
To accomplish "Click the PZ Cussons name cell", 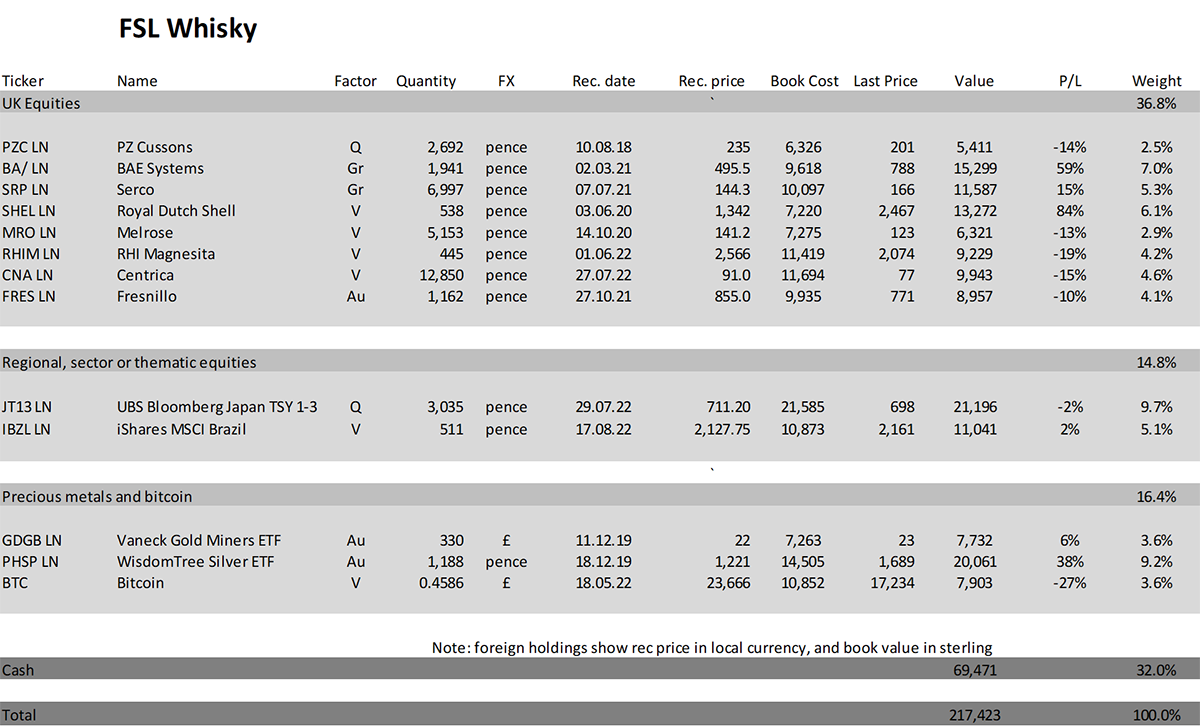I will 155,147.
